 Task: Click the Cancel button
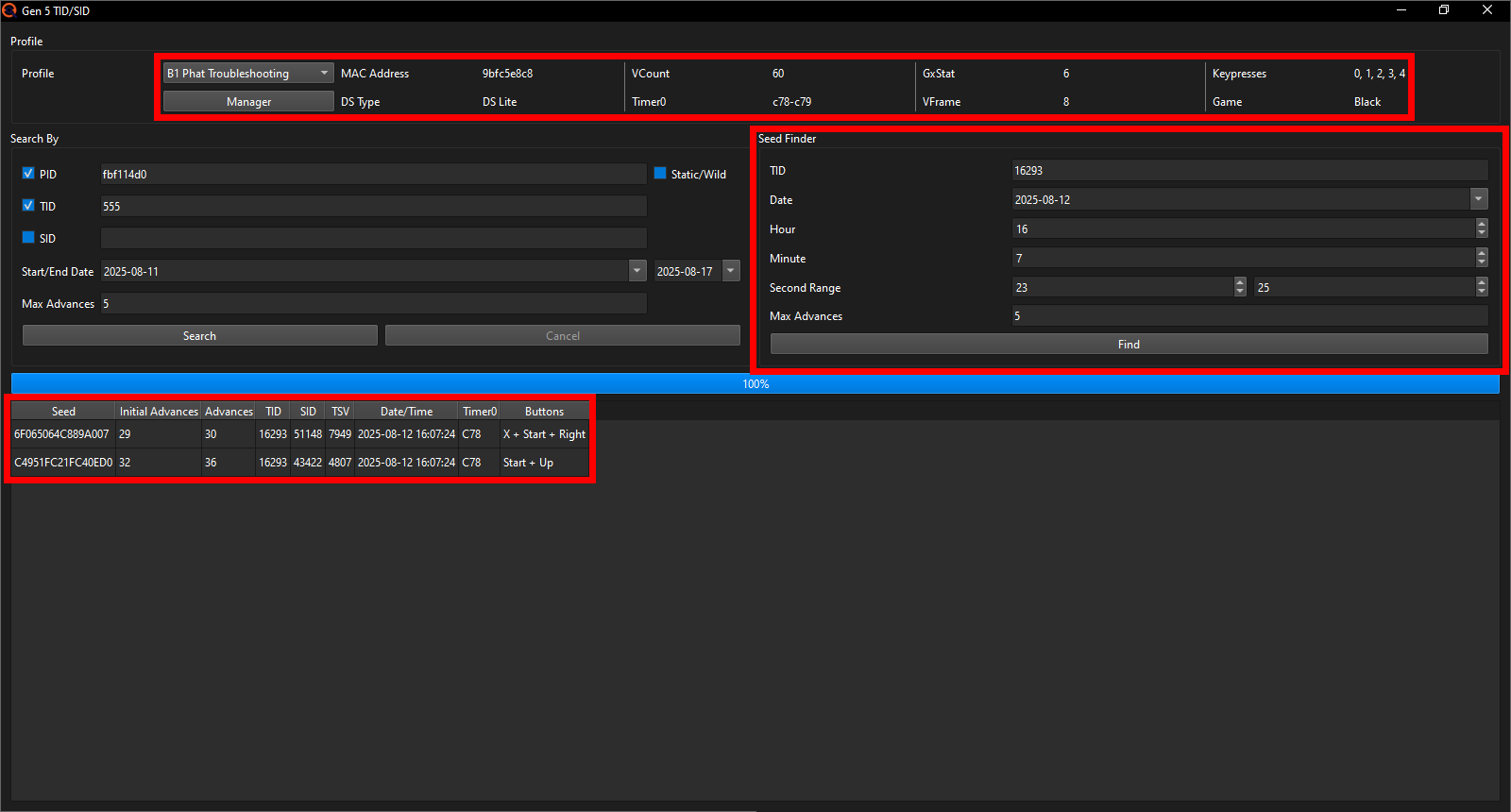coord(562,336)
